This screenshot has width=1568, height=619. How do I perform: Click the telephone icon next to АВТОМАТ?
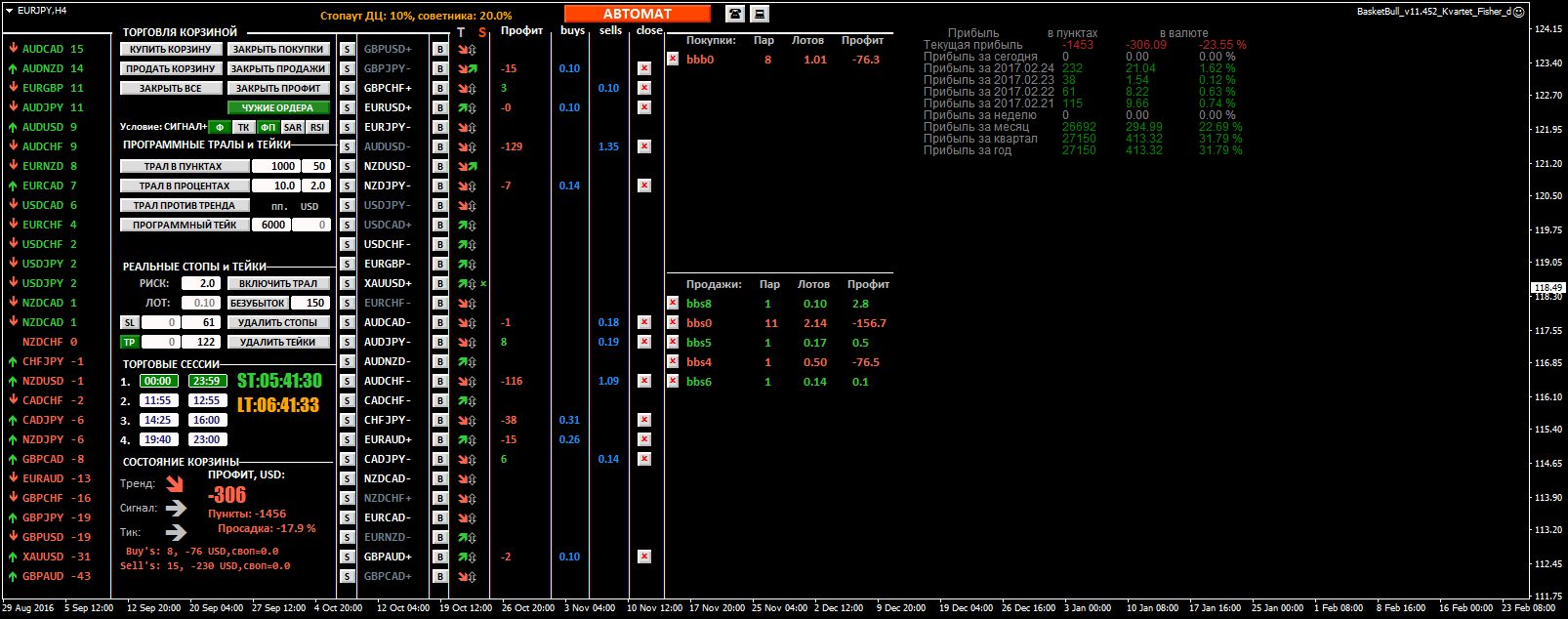click(734, 14)
